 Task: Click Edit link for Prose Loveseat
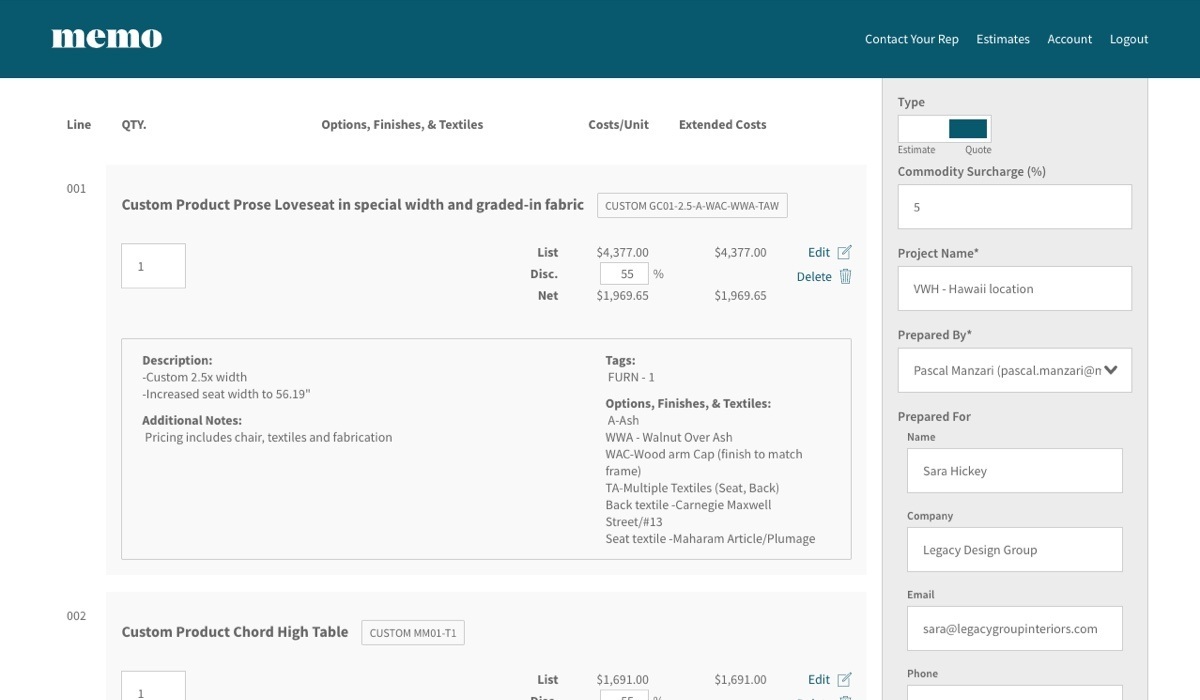click(x=818, y=252)
